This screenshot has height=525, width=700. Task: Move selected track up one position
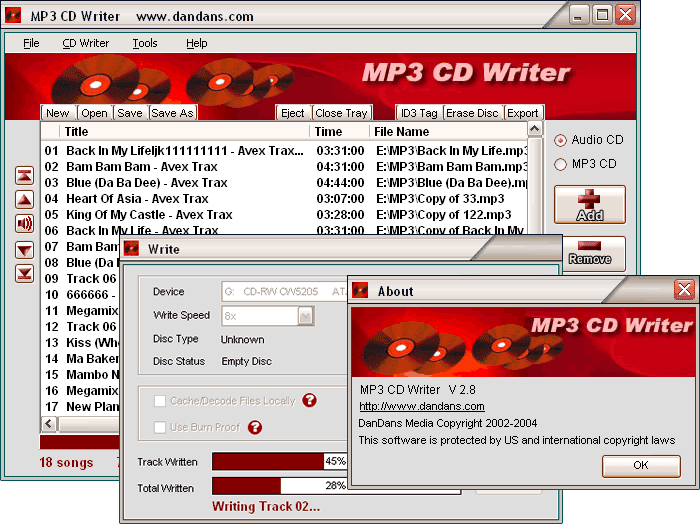(25, 200)
